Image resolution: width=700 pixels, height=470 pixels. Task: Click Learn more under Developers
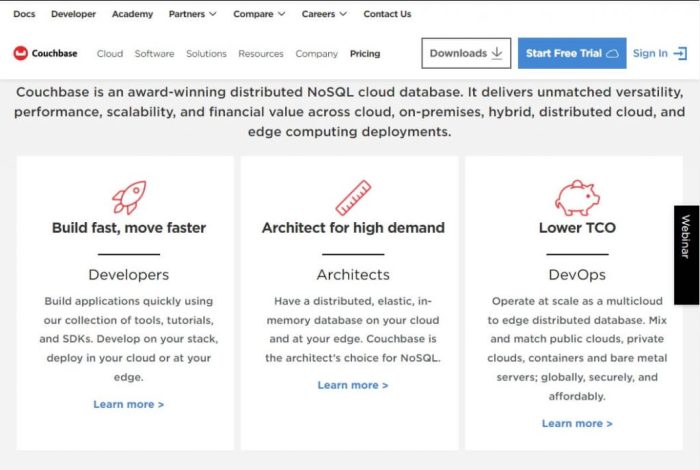pyautogui.click(x=129, y=404)
